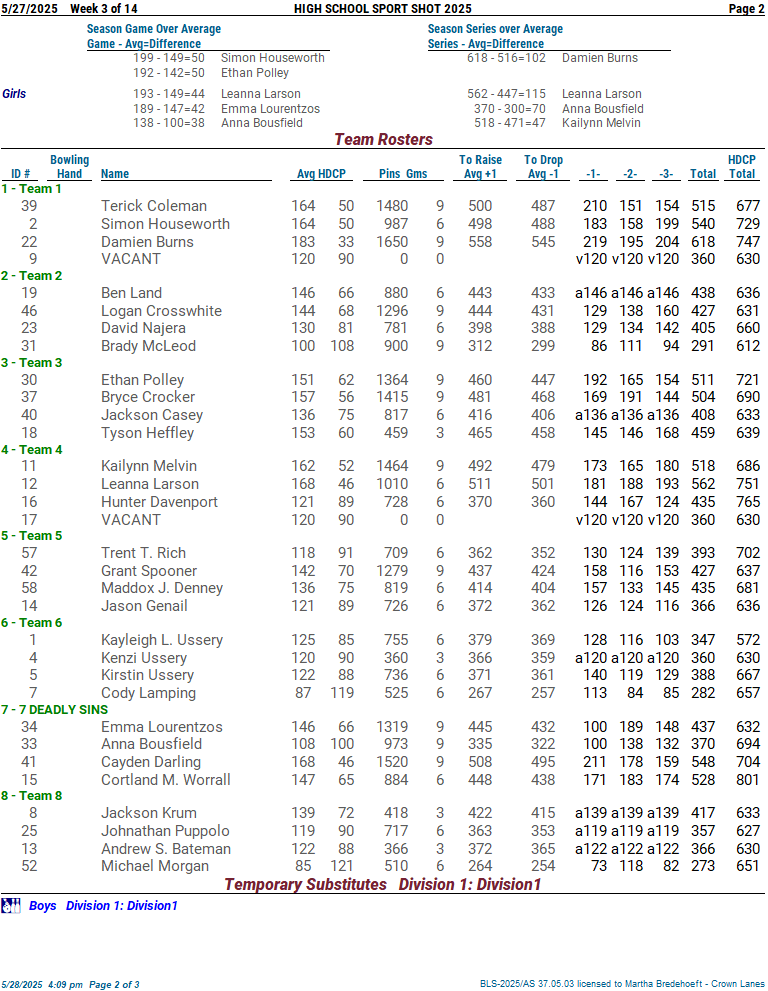
Task: Click the '4 - Team 4' group heading
Action: (32, 449)
